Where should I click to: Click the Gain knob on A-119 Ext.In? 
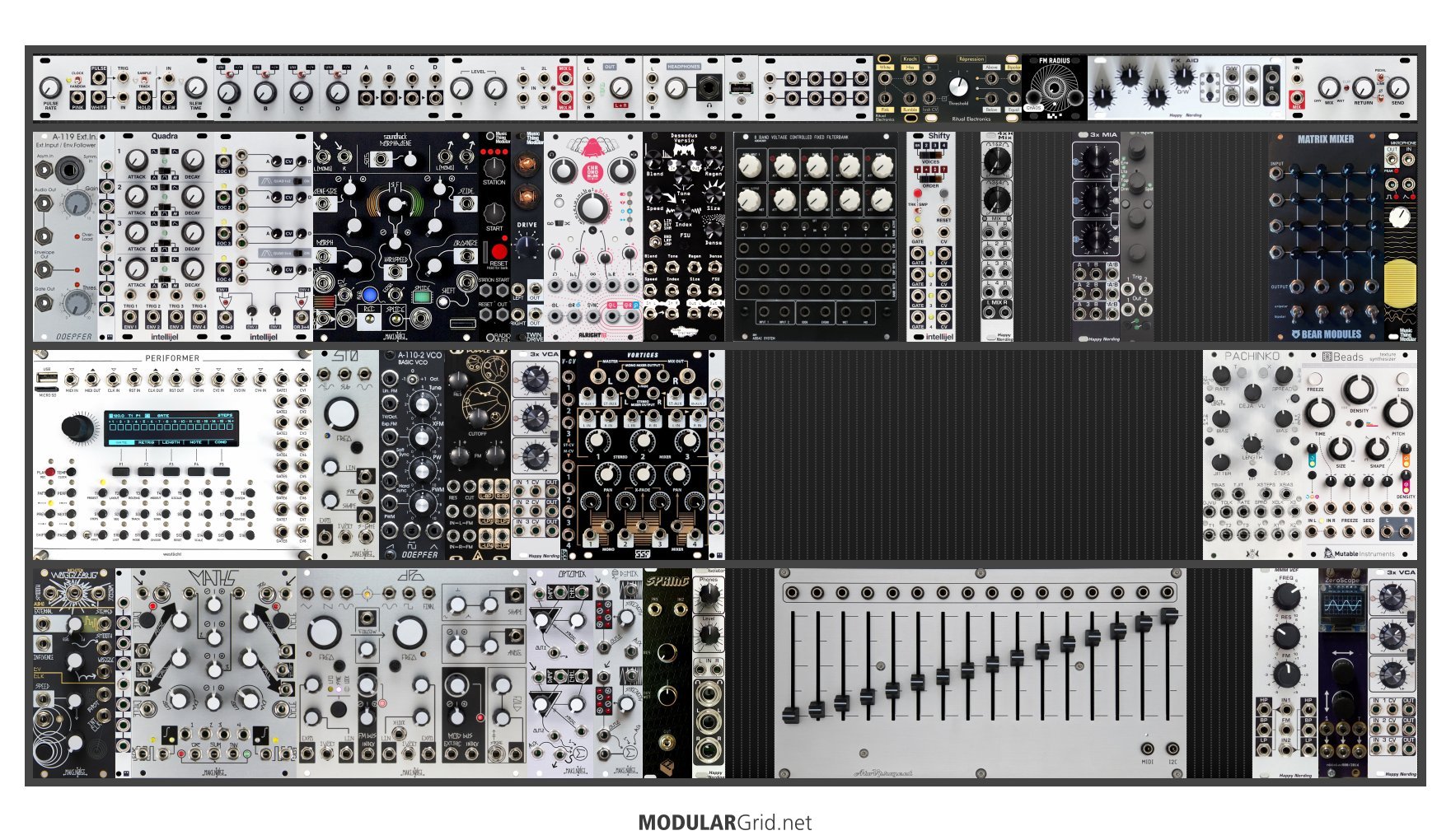coord(77,203)
